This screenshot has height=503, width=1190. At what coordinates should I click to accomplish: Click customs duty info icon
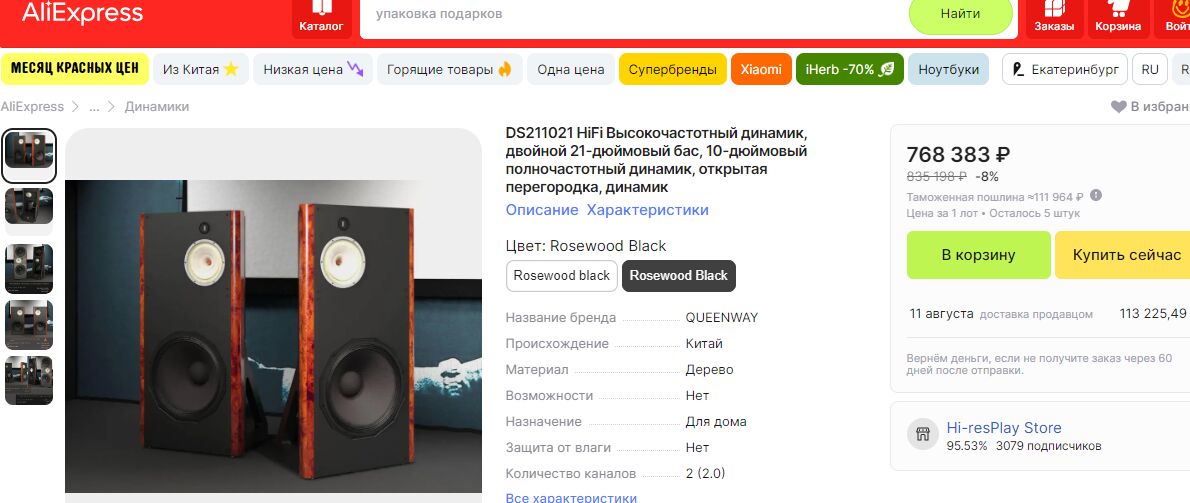pos(1095,196)
